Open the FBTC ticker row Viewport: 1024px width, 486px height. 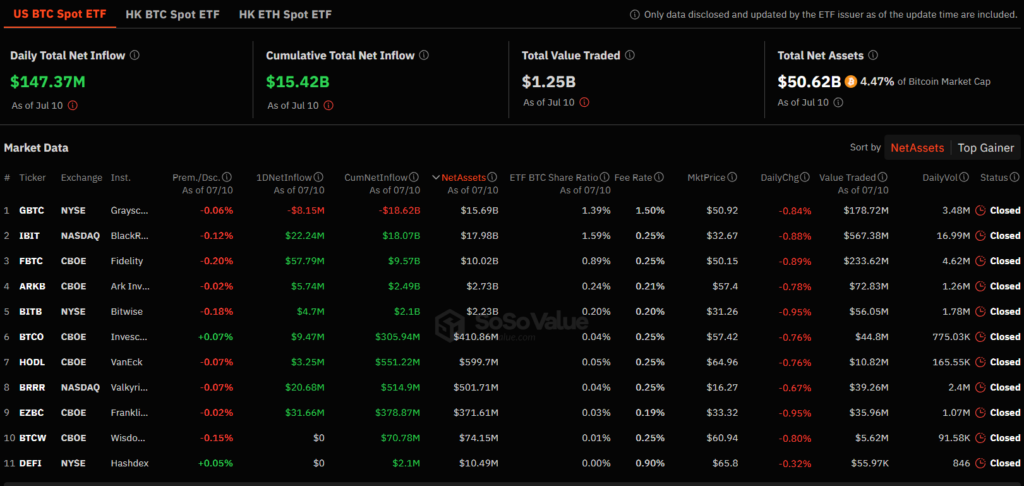pos(512,261)
